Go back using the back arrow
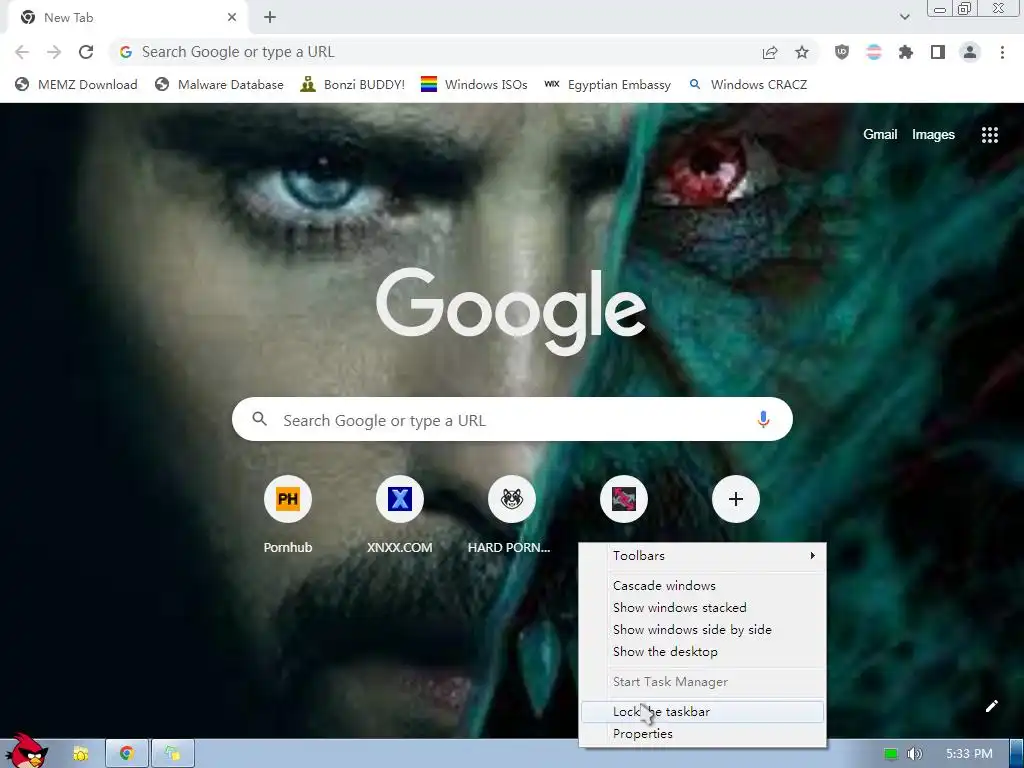 22,52
